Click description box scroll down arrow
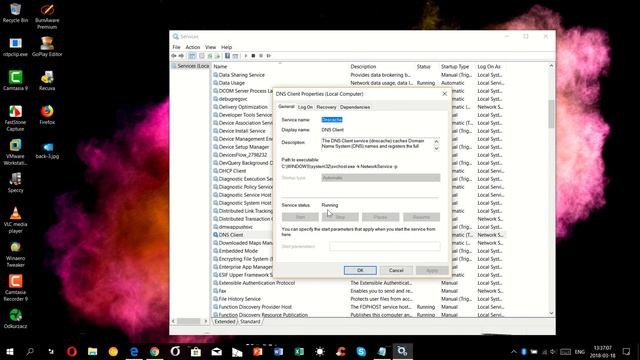This screenshot has height=360, width=640. (x=436, y=149)
